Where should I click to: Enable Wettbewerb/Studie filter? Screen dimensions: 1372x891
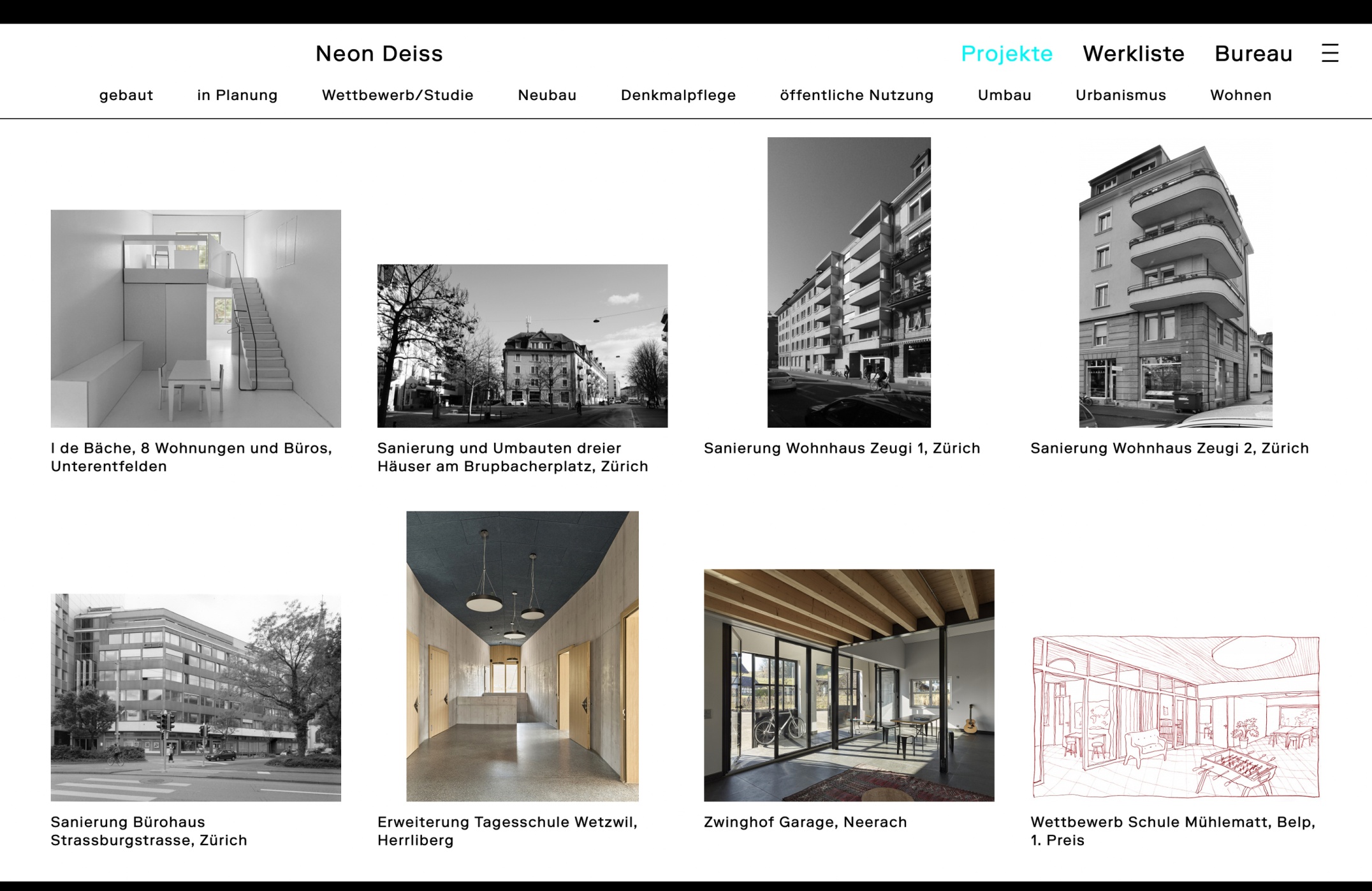coord(397,95)
